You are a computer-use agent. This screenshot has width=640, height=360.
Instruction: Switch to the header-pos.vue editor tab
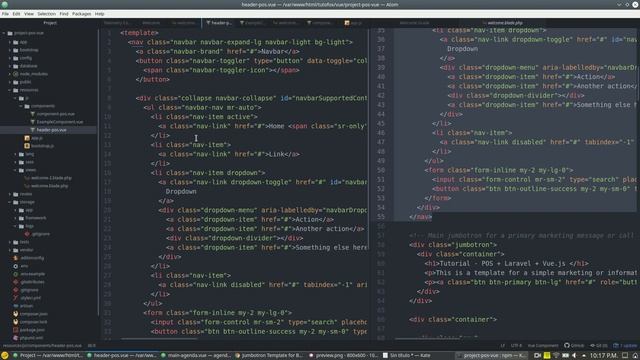click(219, 23)
